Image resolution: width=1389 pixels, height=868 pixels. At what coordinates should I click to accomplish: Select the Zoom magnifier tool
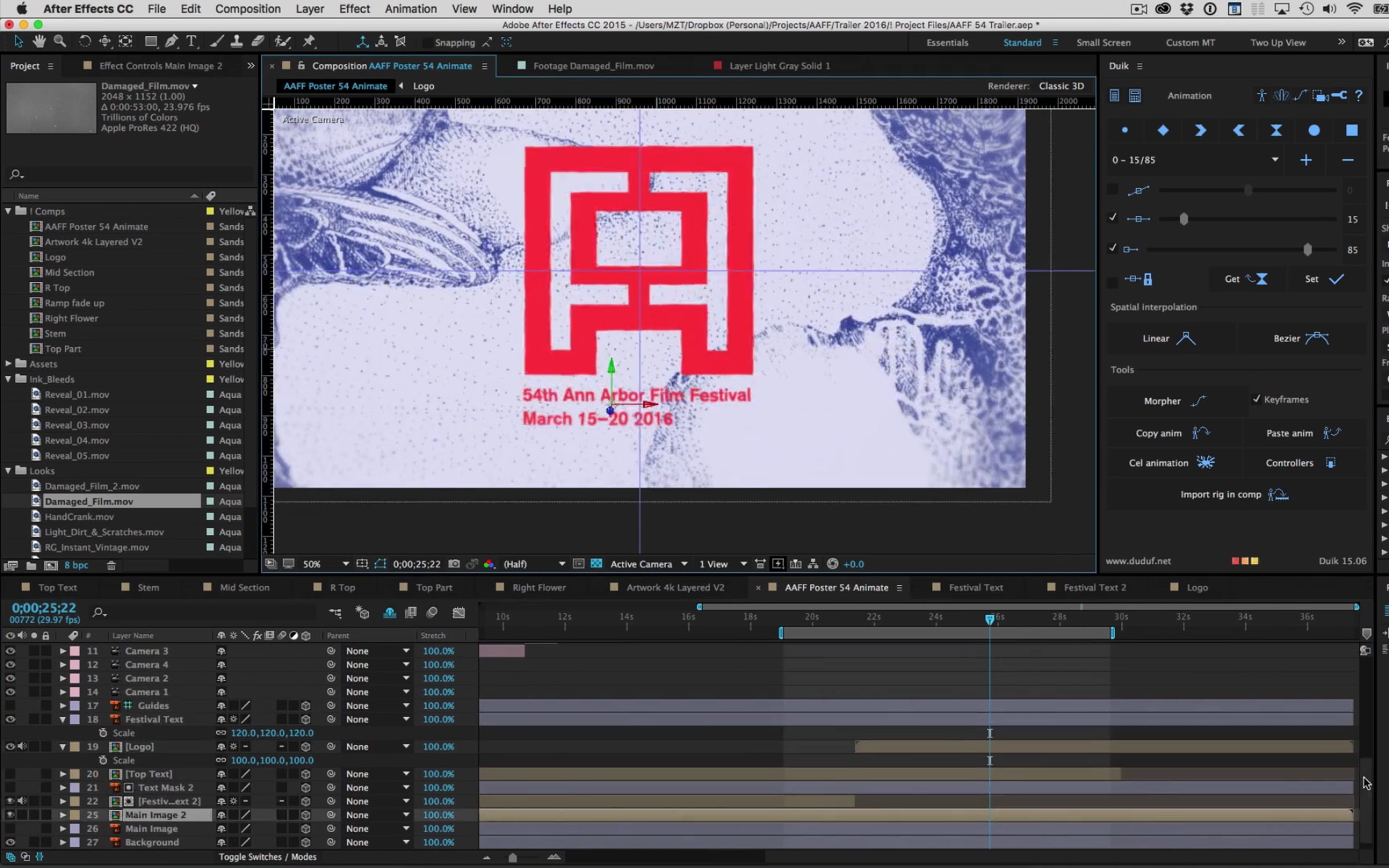60,42
